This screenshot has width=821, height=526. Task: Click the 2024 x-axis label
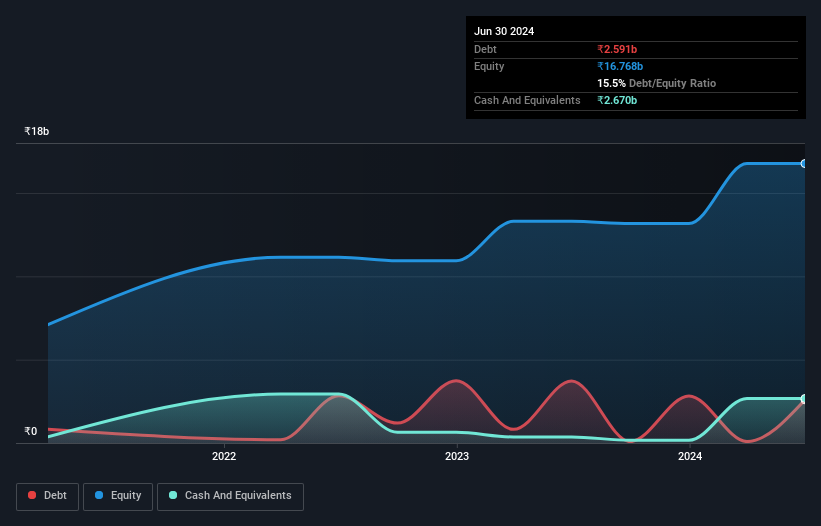point(690,456)
